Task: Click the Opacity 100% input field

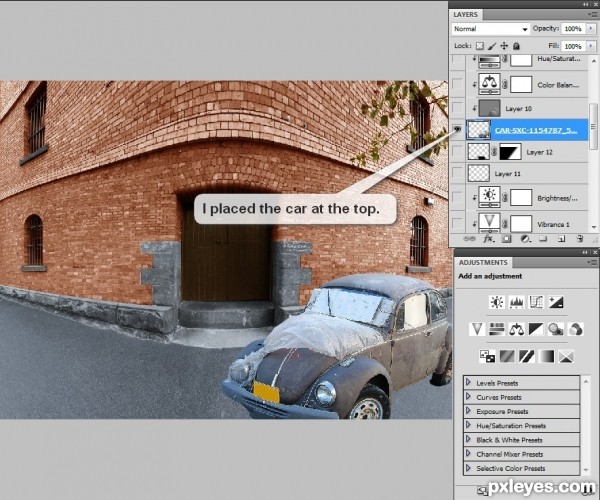Action: [x=573, y=29]
